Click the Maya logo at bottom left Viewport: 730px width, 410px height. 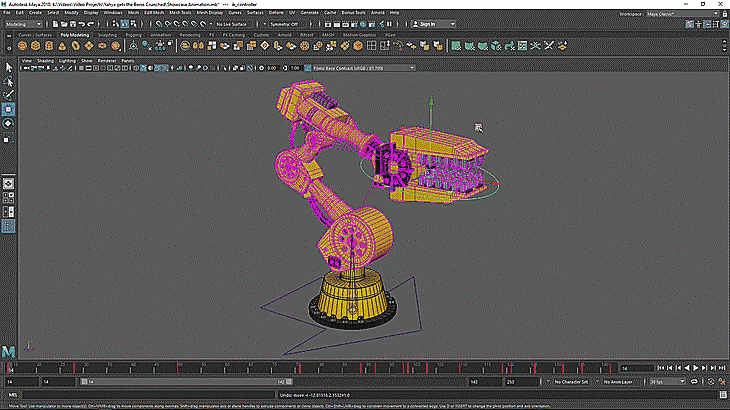(x=8, y=352)
